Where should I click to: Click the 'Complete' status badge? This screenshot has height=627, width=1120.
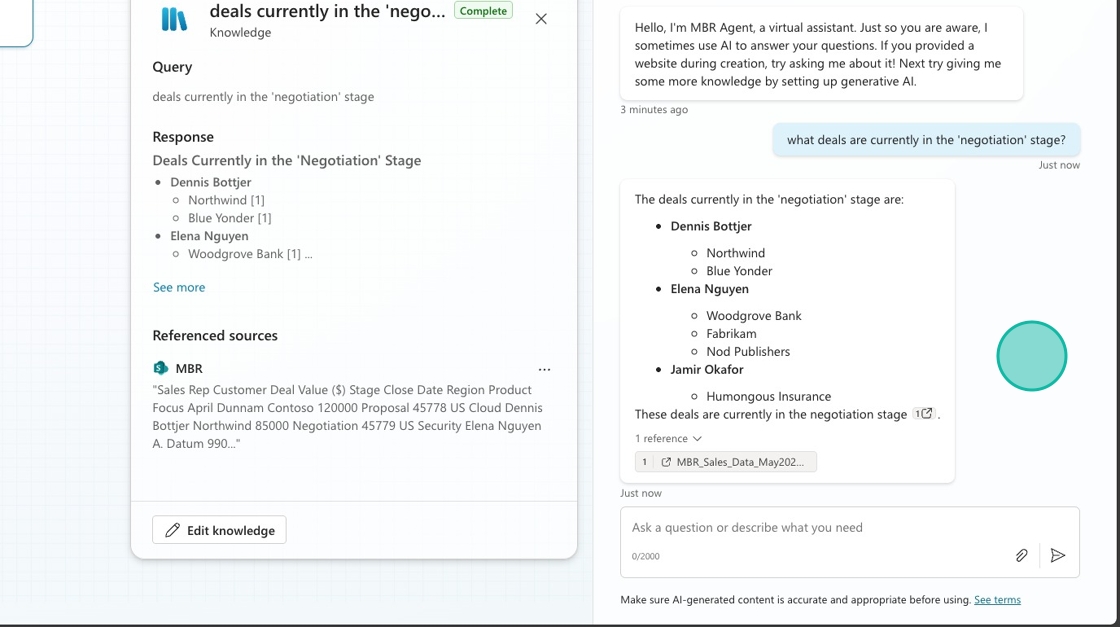coord(484,11)
